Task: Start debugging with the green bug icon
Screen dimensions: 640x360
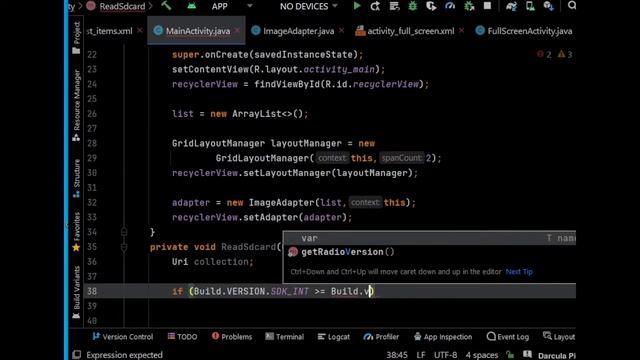Action: (413, 6)
